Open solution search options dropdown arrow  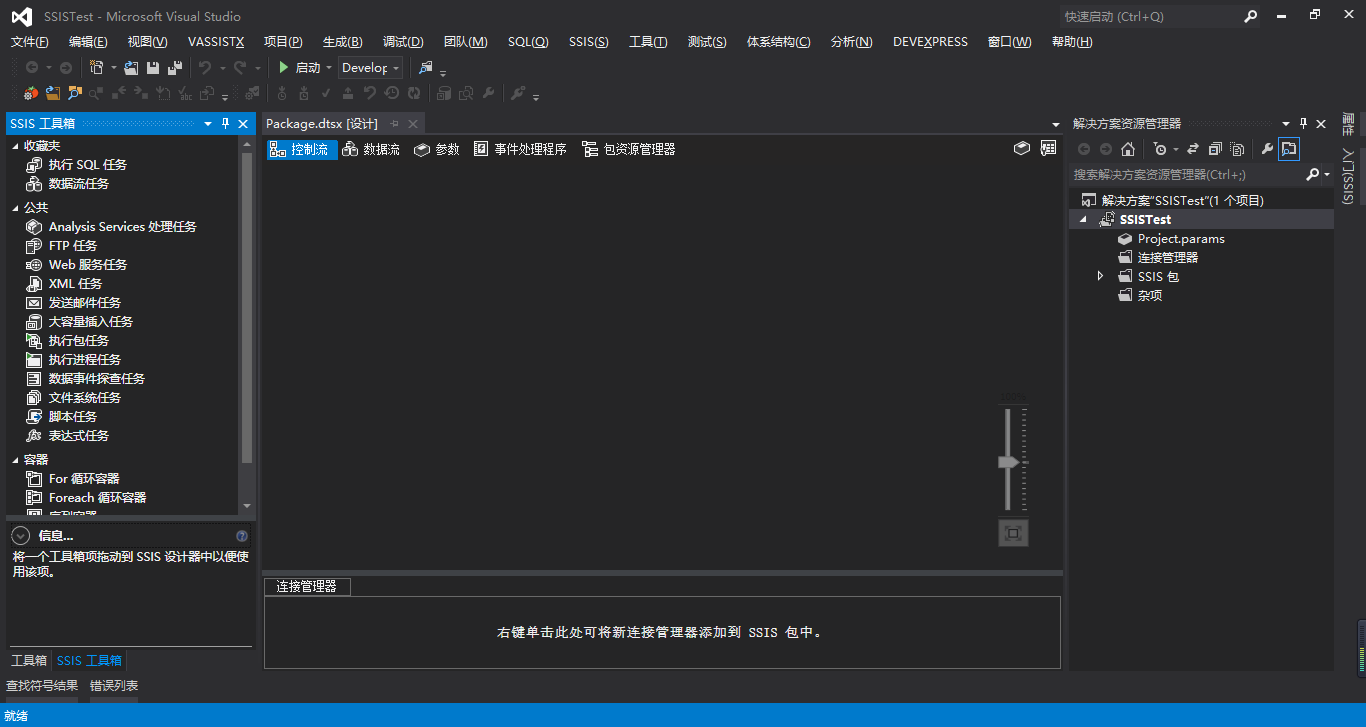click(1327, 174)
